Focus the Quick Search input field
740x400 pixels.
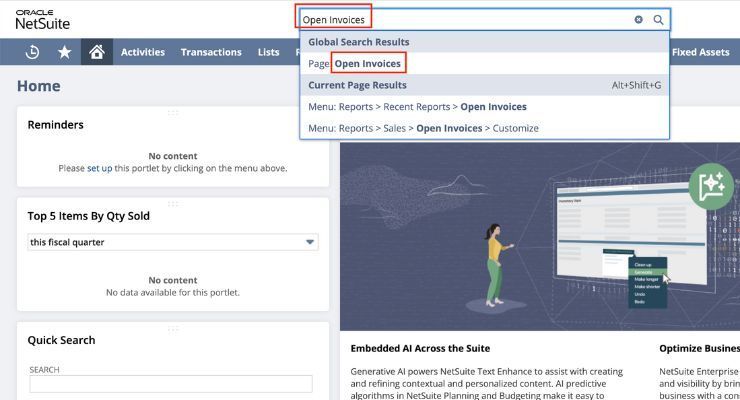click(171, 384)
